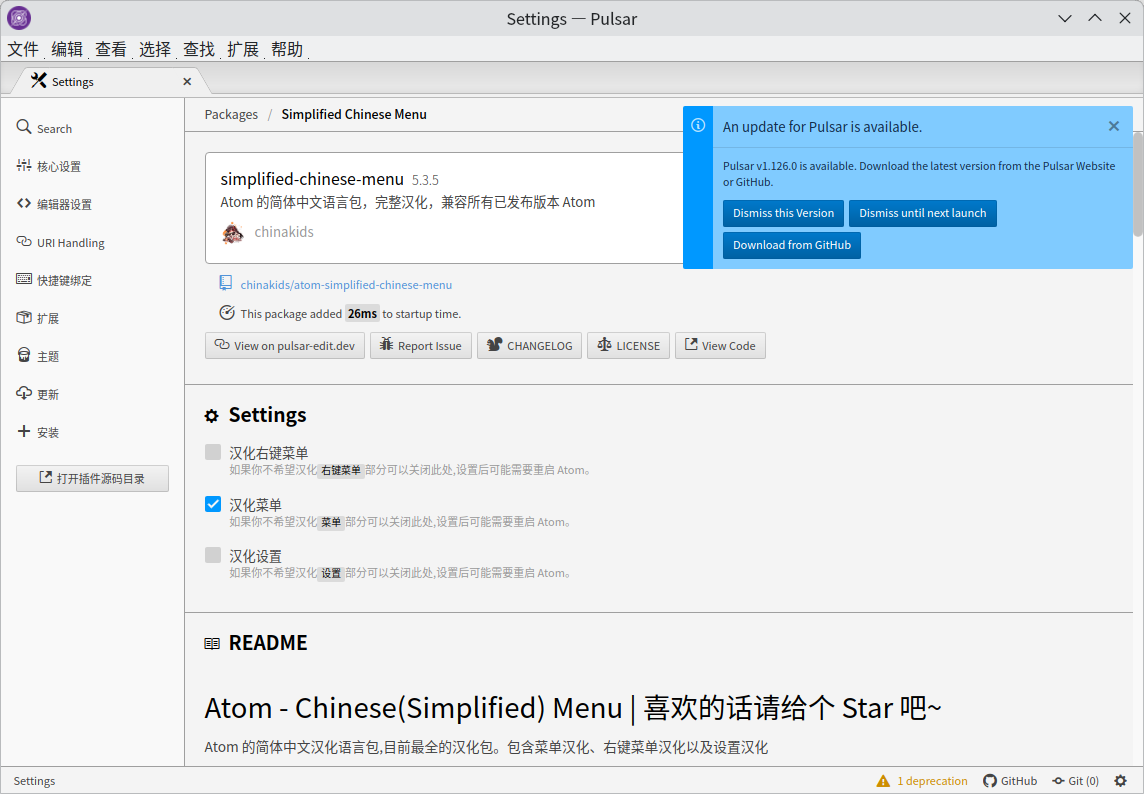Open the 文件 menu
The width and height of the screenshot is (1144, 794).
23,49
